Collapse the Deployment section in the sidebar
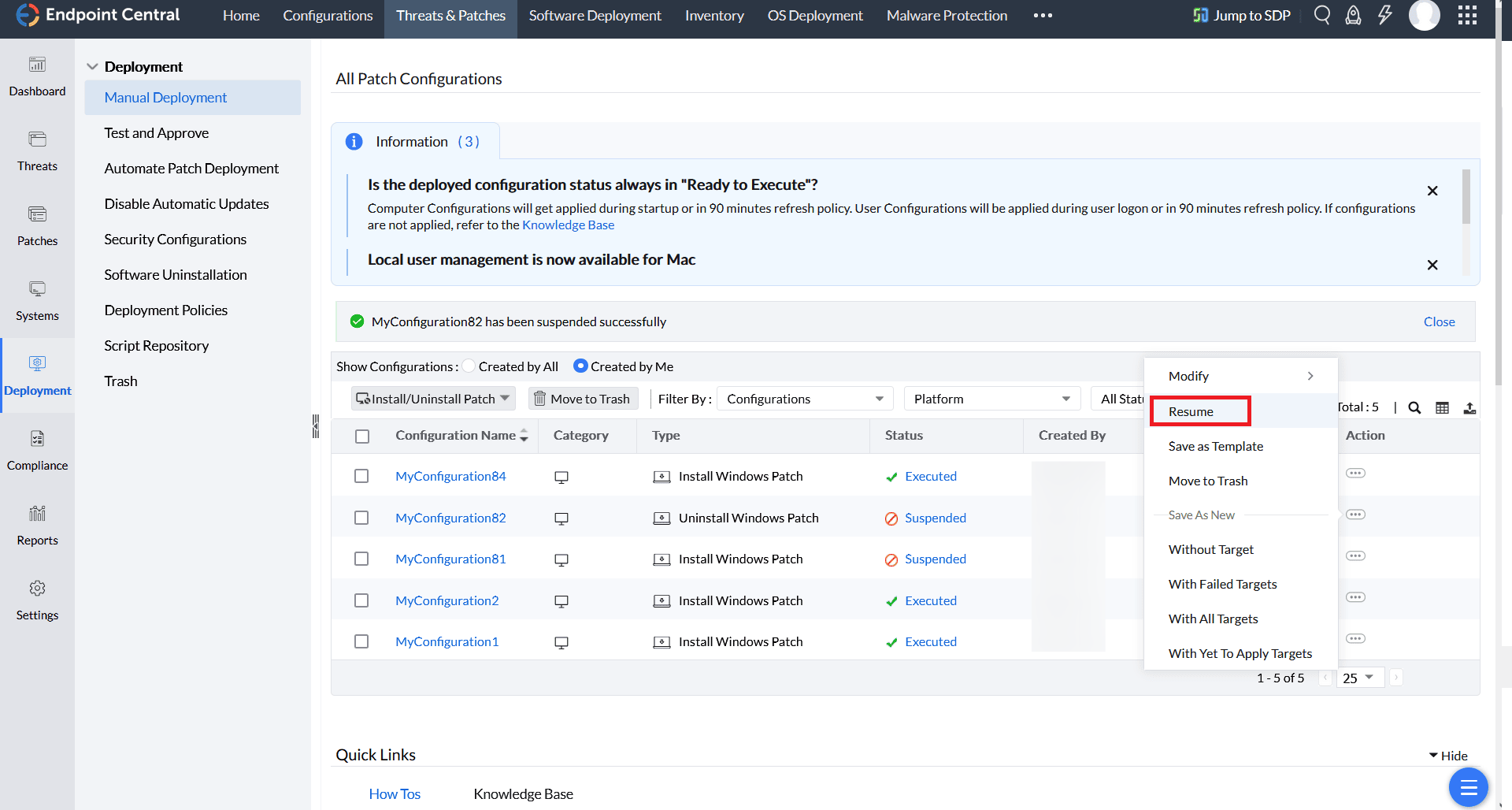The height and width of the screenshot is (810, 1512). [x=92, y=67]
